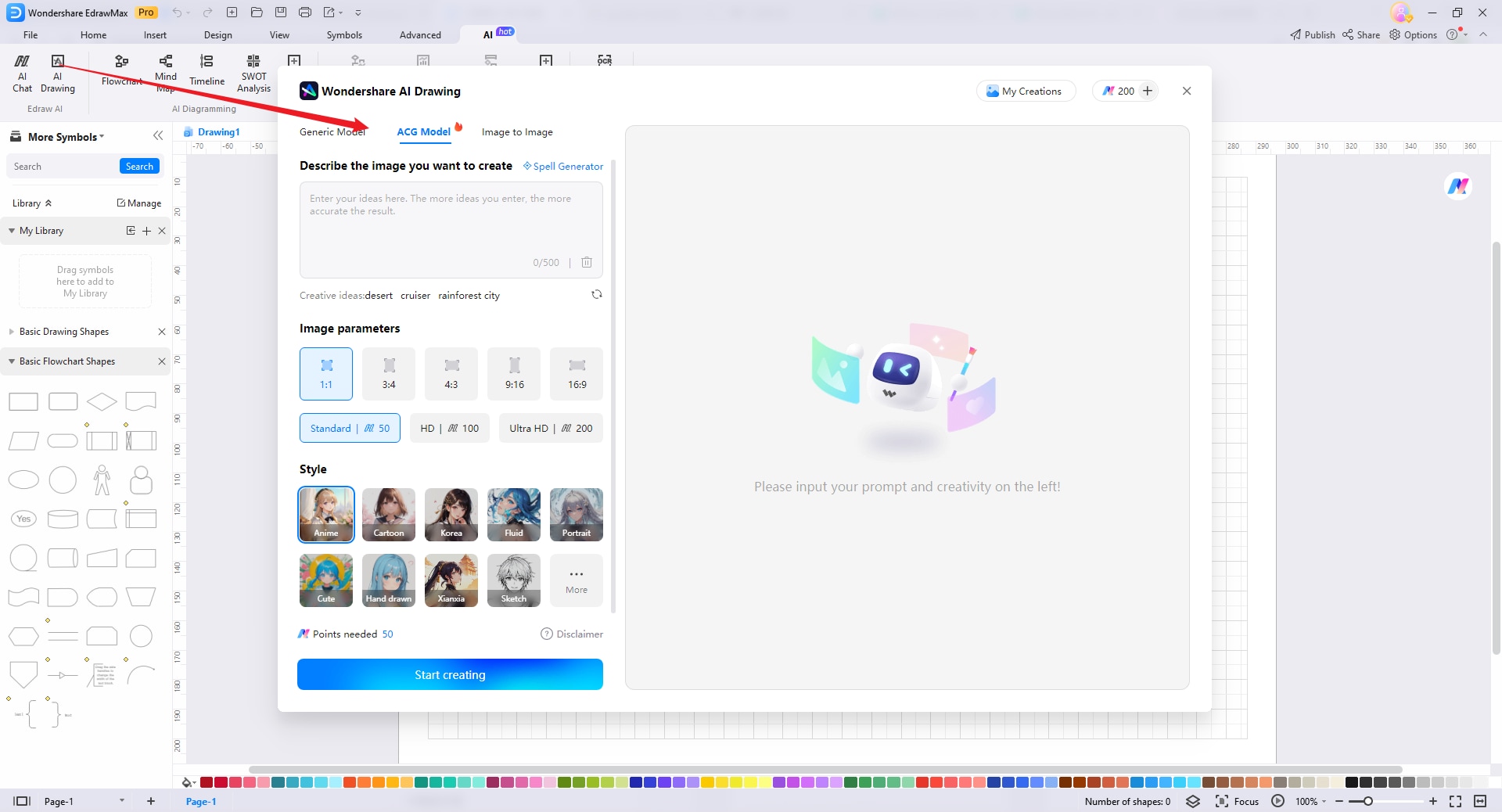Switch to the Advanced ribbon tab
This screenshot has height=812, width=1502.
pyautogui.click(x=420, y=35)
